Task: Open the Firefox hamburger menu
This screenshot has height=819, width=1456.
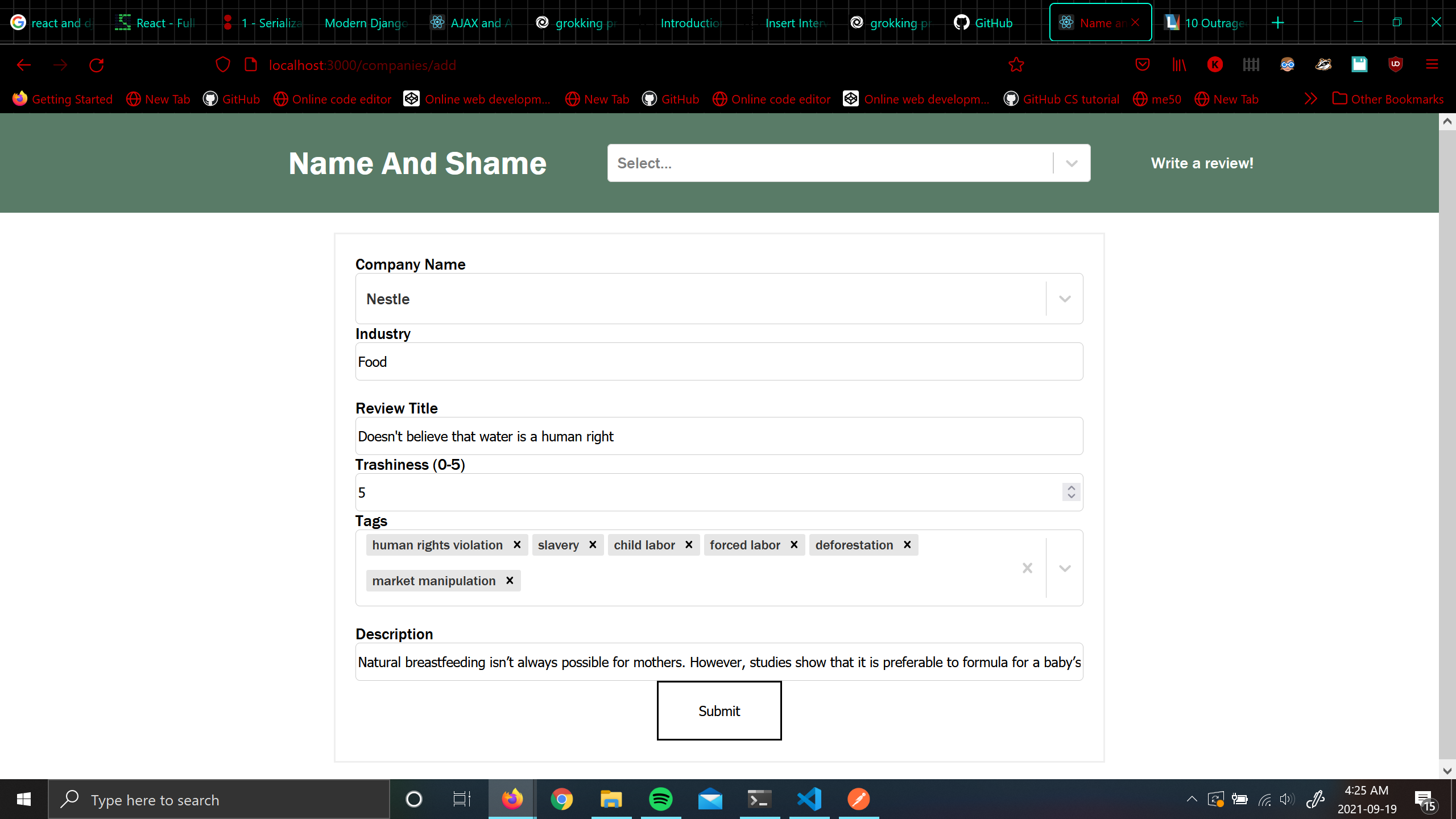Action: click(1432, 64)
